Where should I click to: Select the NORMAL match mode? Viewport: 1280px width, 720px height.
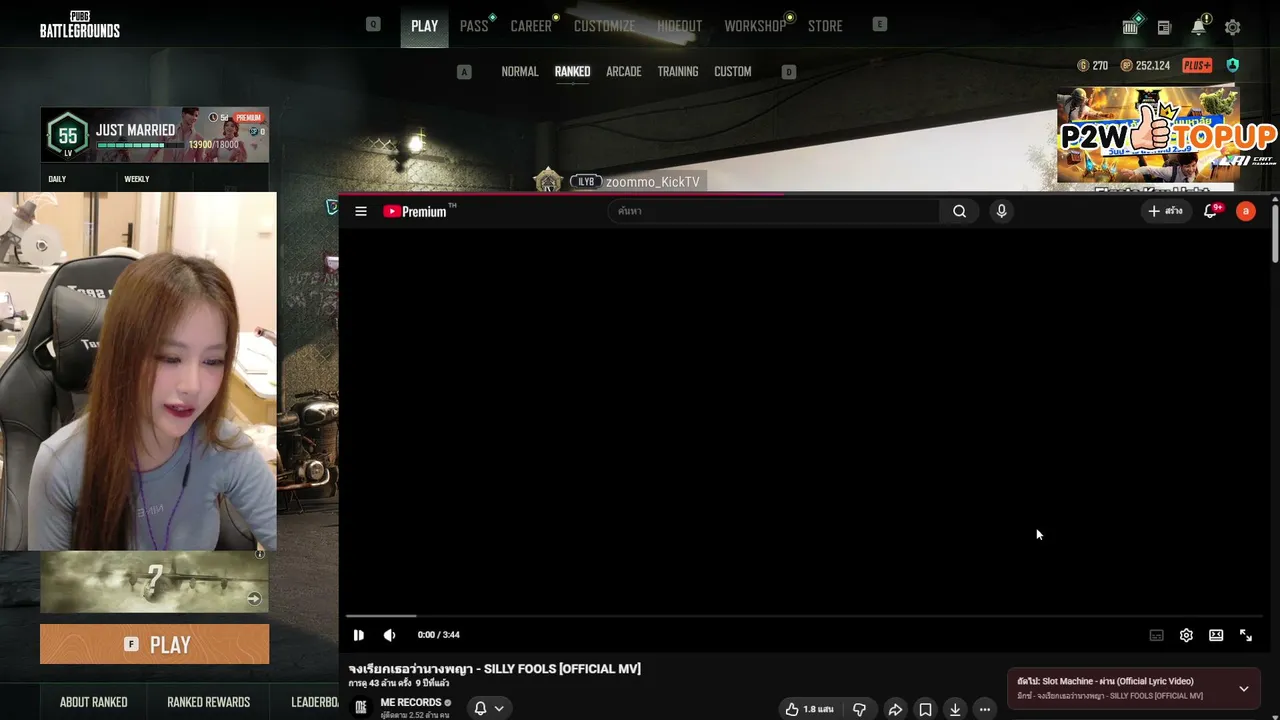pos(520,72)
